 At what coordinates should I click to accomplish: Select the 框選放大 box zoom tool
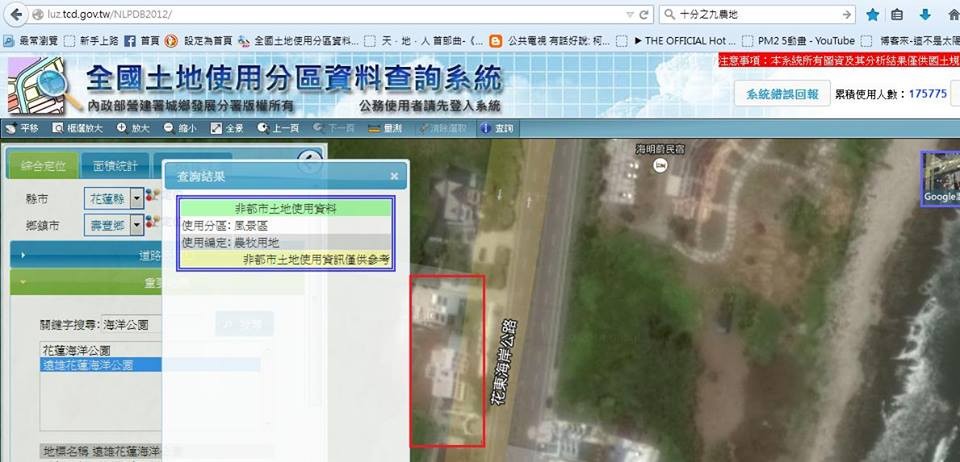[x=78, y=129]
